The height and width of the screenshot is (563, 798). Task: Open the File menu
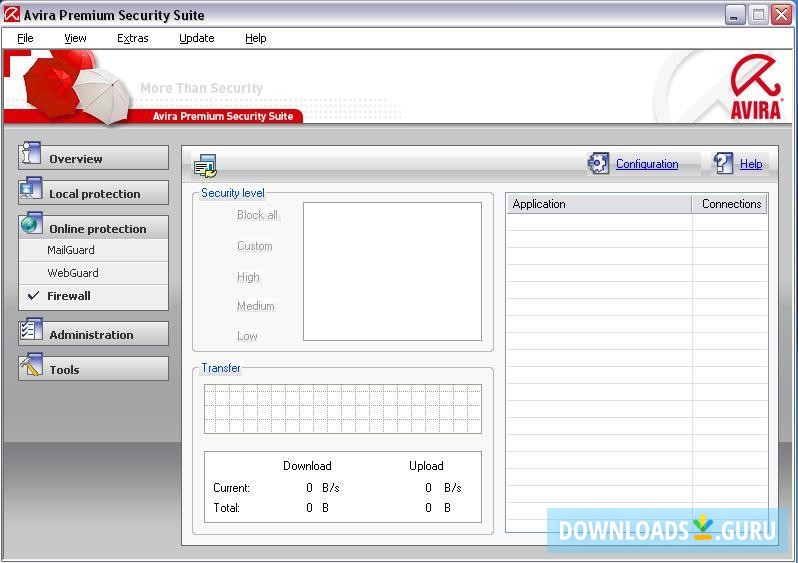pyautogui.click(x=25, y=38)
